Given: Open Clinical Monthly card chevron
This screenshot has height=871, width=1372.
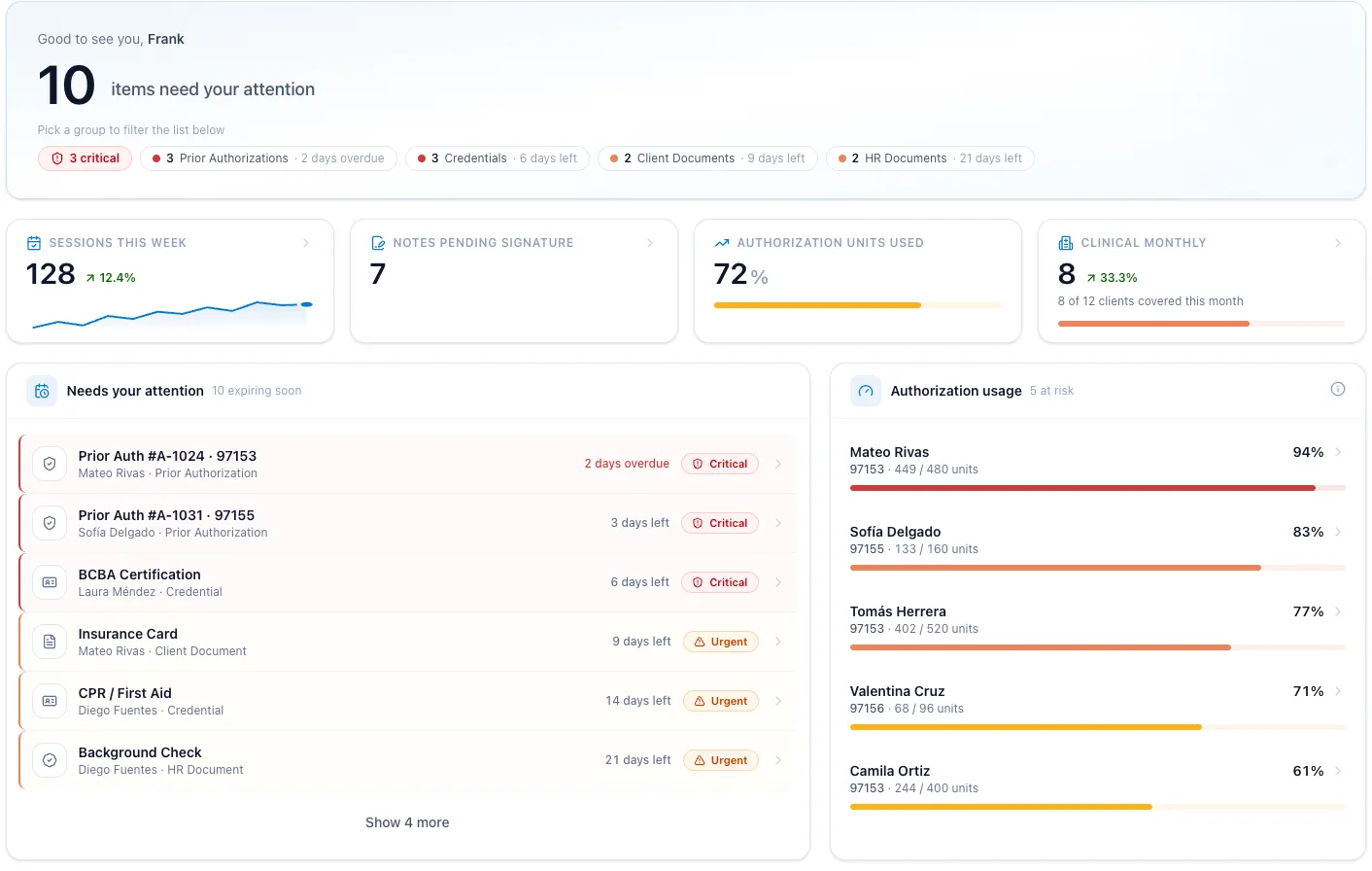Looking at the screenshot, I should coord(1338,243).
